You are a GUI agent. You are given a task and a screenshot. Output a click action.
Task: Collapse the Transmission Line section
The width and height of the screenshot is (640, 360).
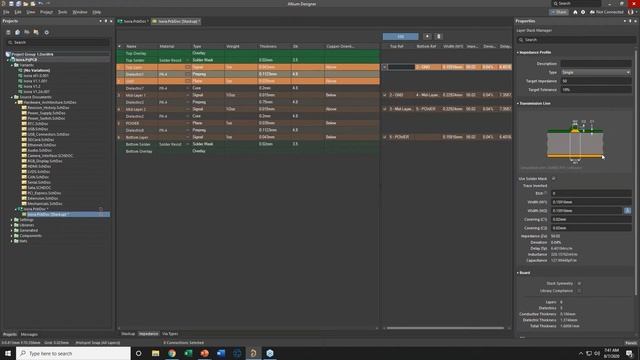pyautogui.click(x=518, y=104)
